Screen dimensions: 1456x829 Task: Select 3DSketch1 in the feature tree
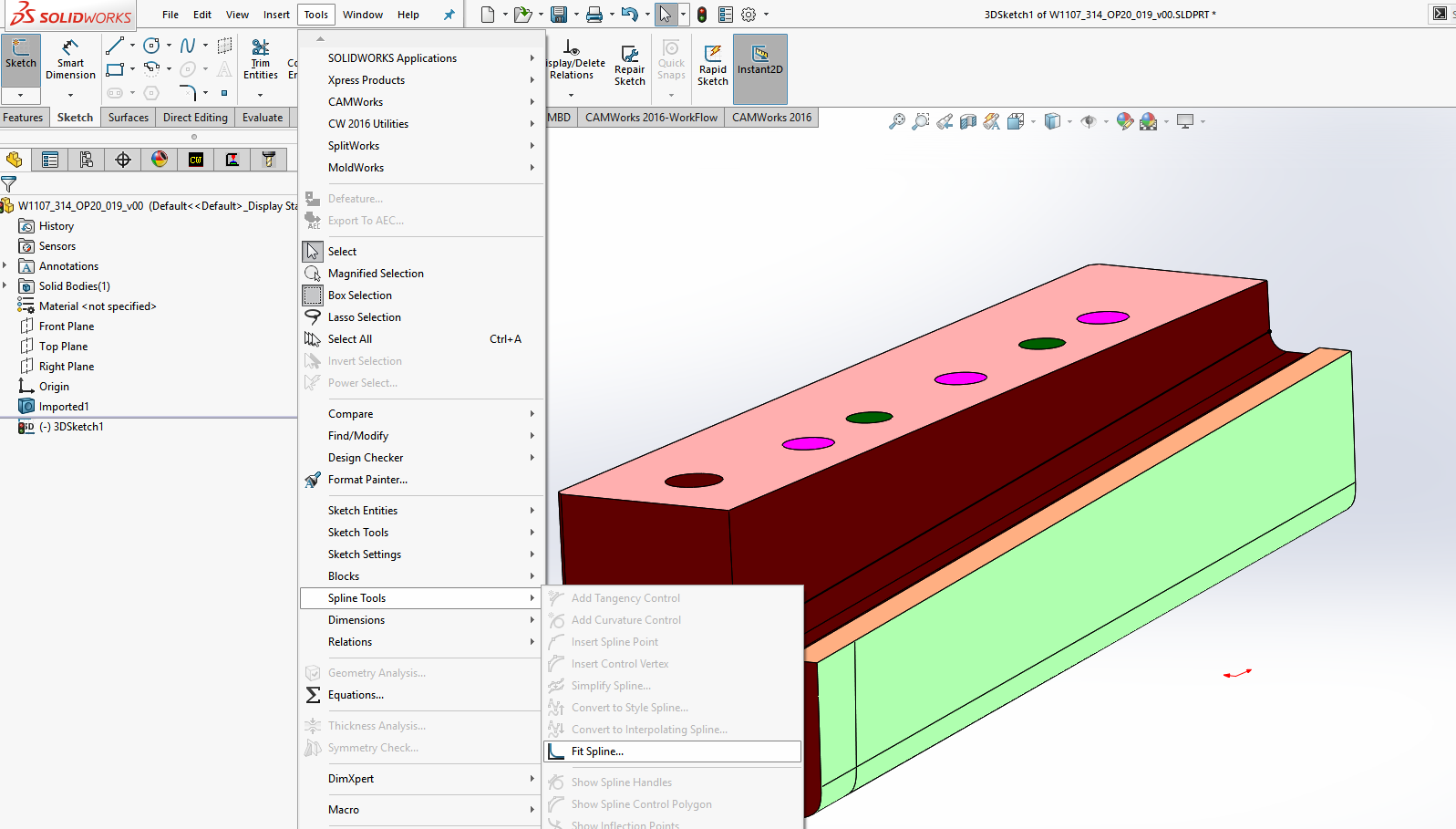pyautogui.click(x=78, y=427)
